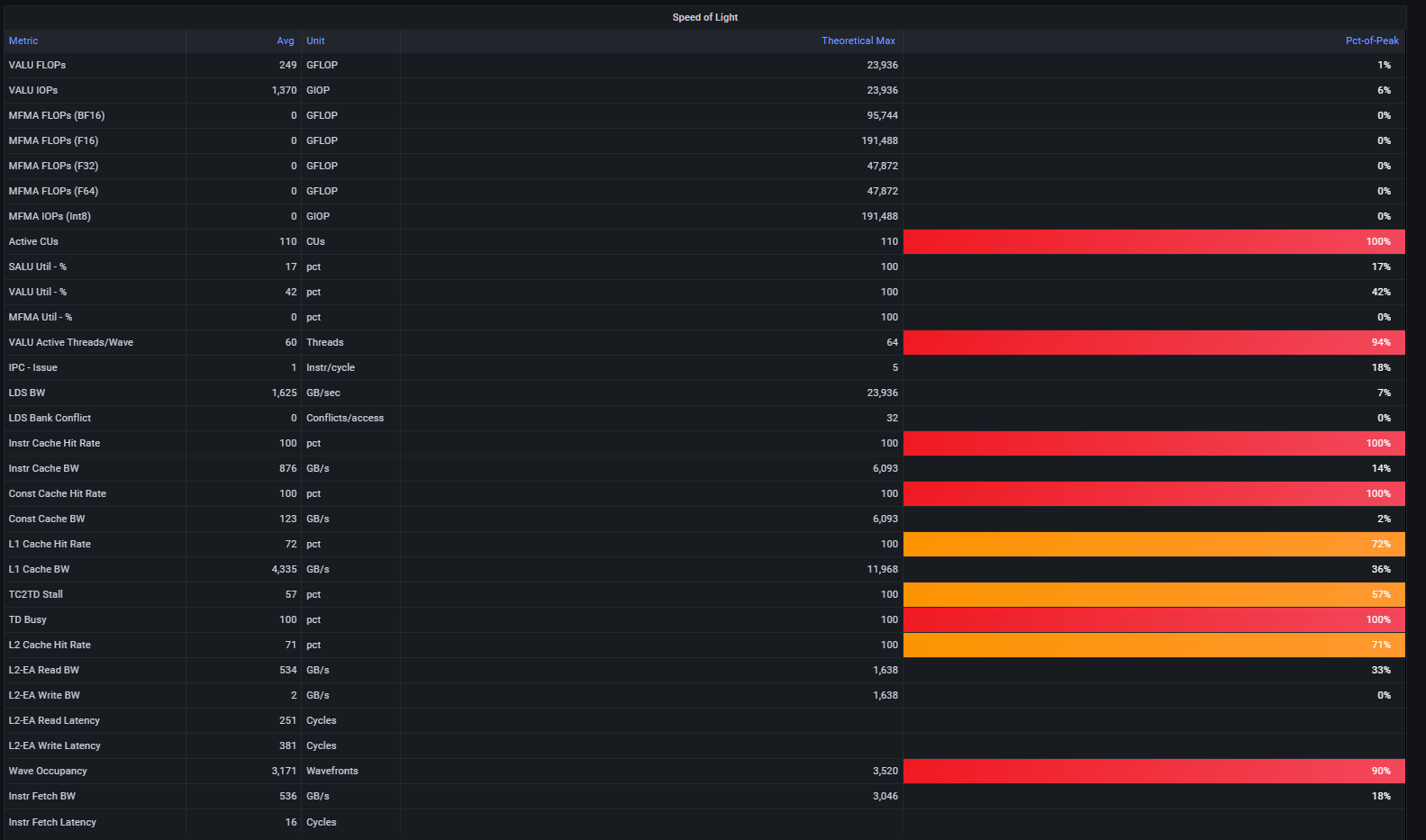Select the Instr/cycle unit cell

(331, 367)
